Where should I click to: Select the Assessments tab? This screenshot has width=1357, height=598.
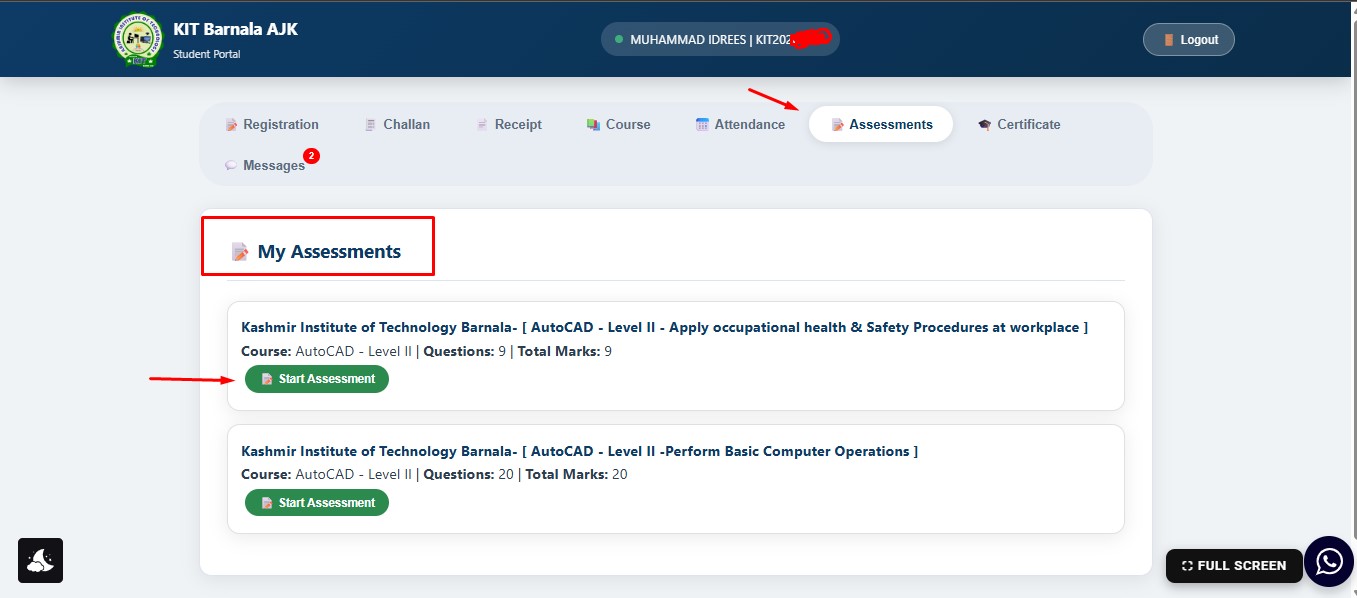click(881, 125)
